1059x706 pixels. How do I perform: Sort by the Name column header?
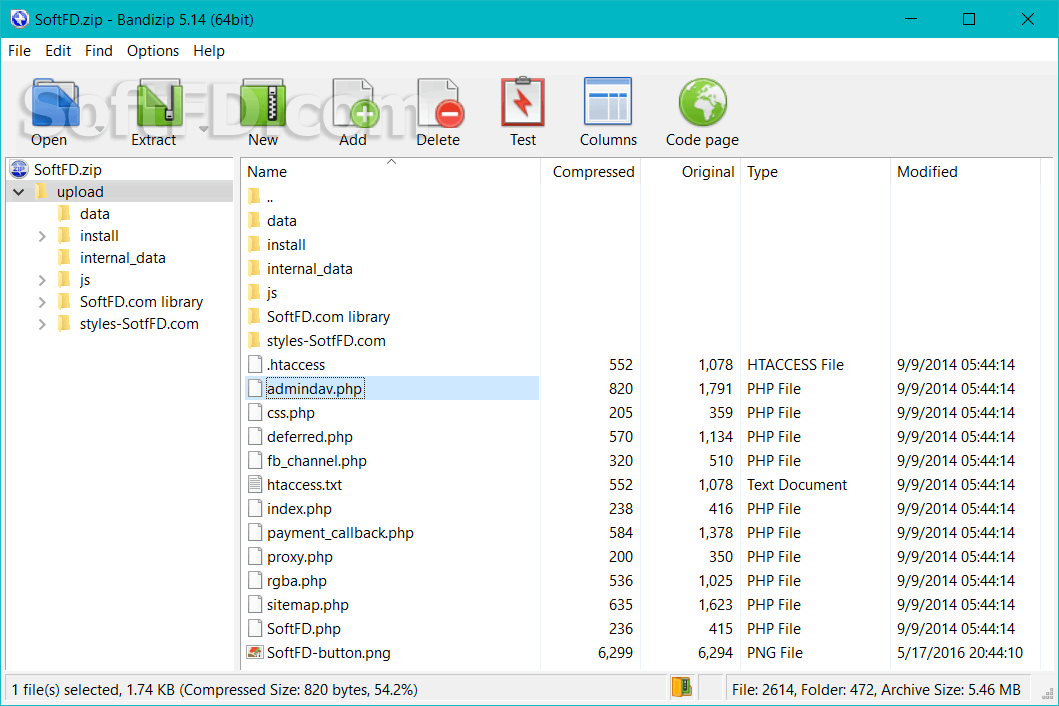pos(267,172)
